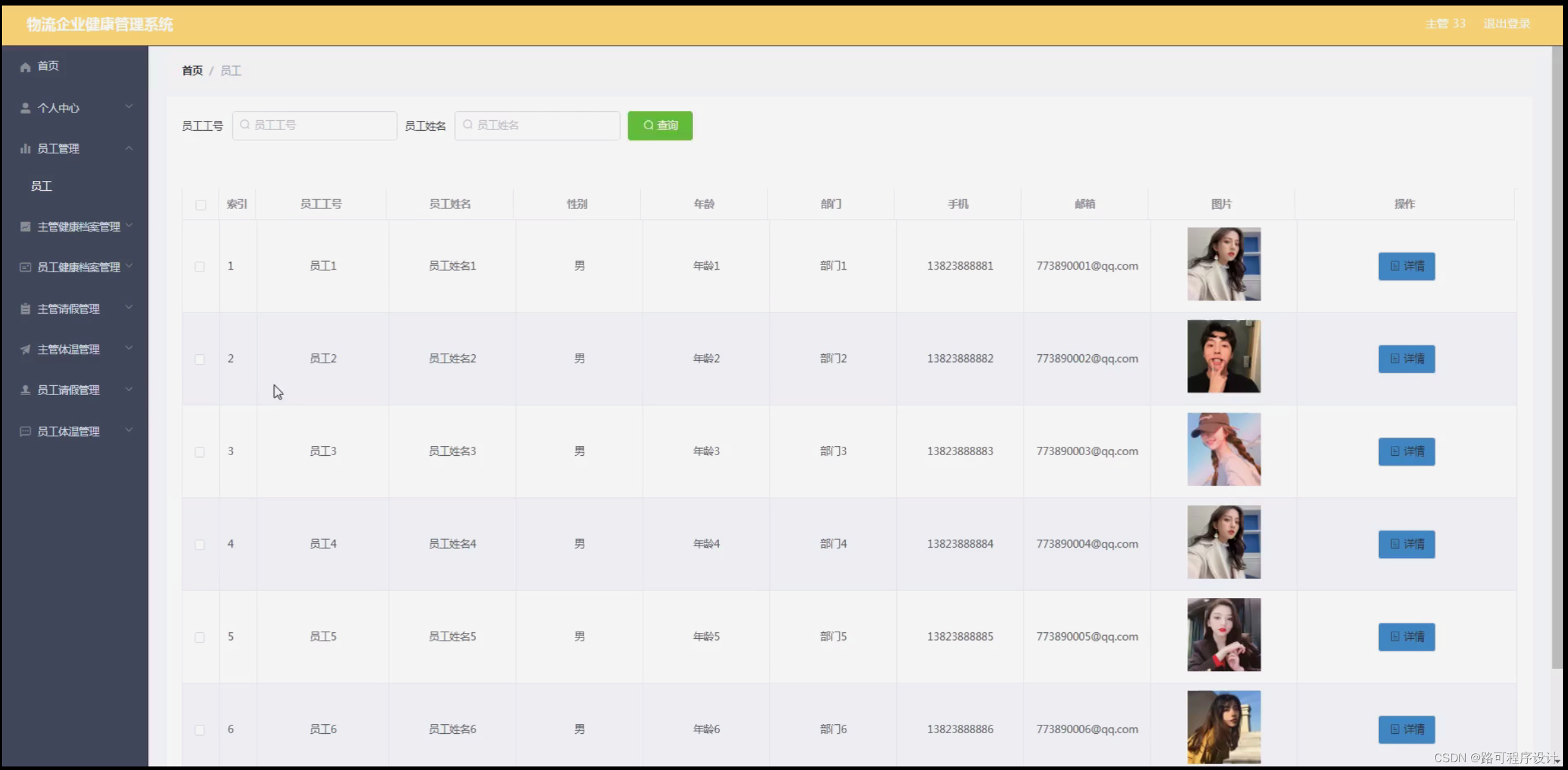Click the home icon in sidebar
Viewport: 1568px width, 770px height.
click(x=25, y=67)
